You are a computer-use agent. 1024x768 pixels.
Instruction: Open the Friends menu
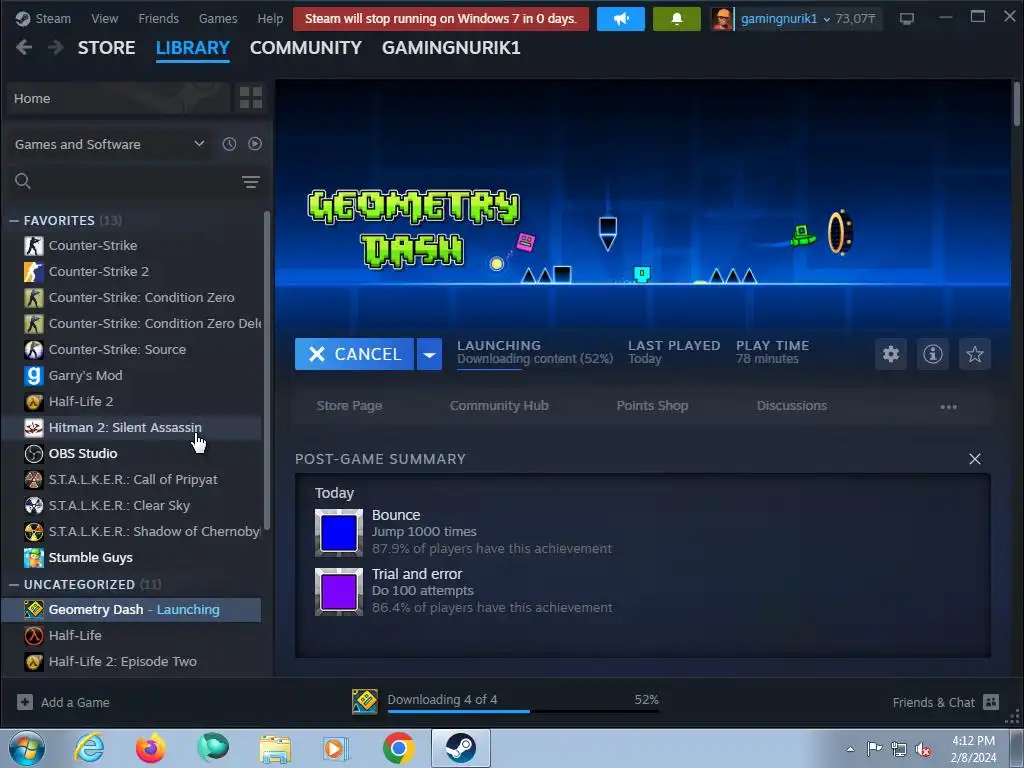click(x=159, y=18)
